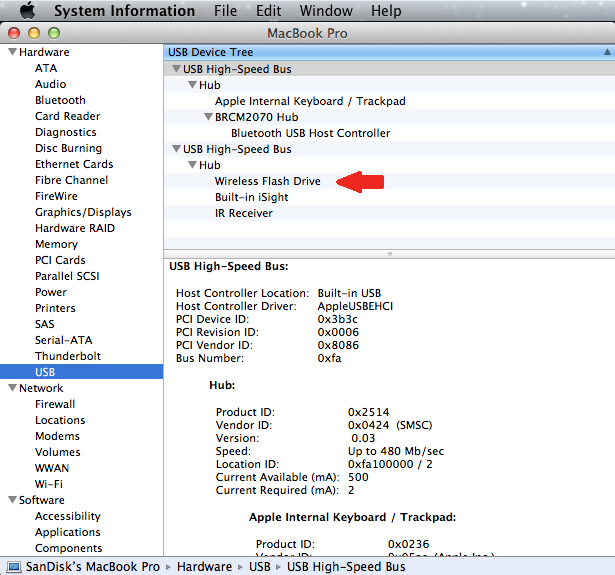Select ATA in the sidebar
615x575 pixels.
[x=46, y=68]
